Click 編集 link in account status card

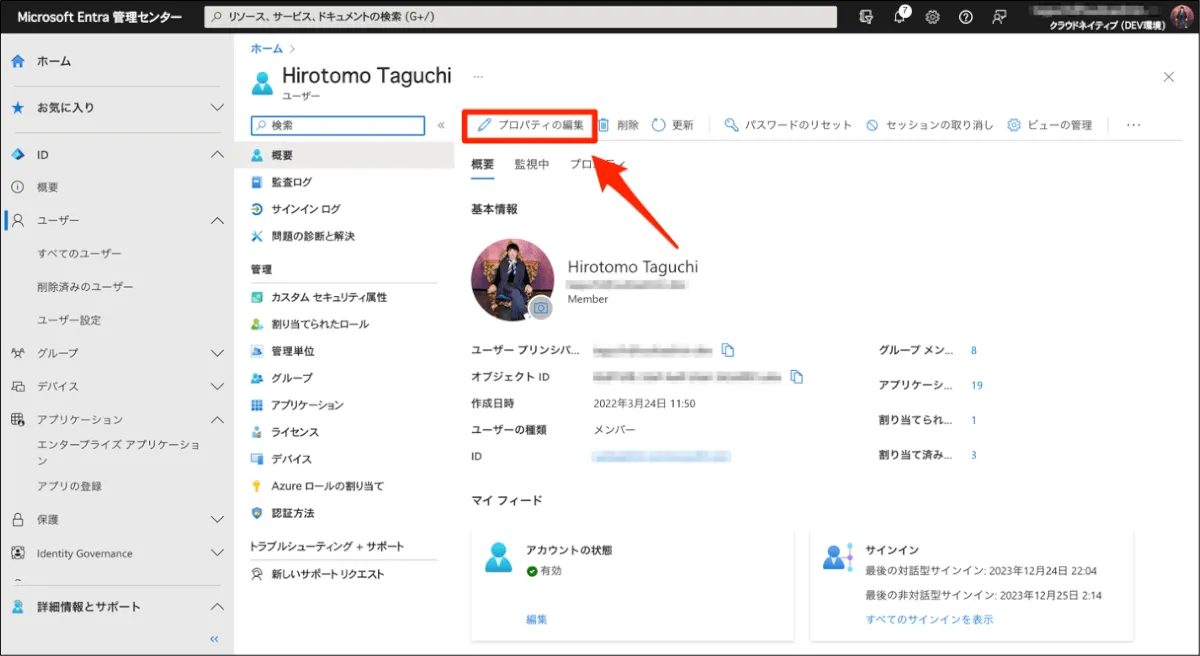point(537,619)
